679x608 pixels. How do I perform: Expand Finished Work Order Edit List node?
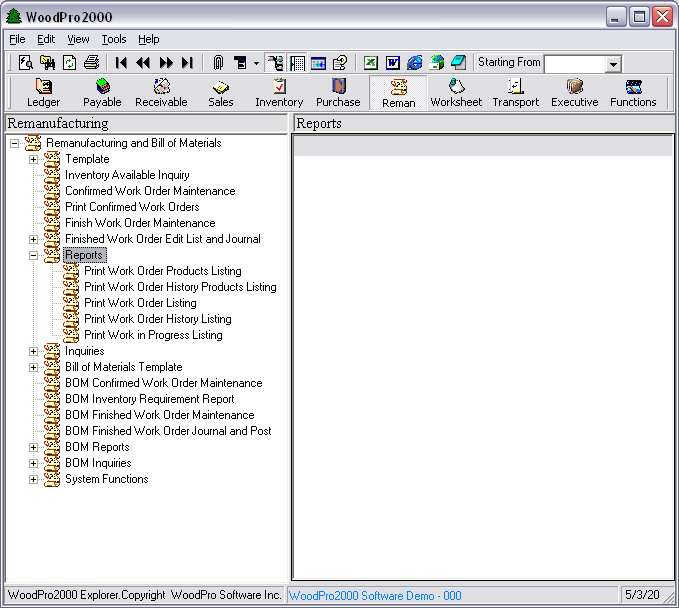33,239
